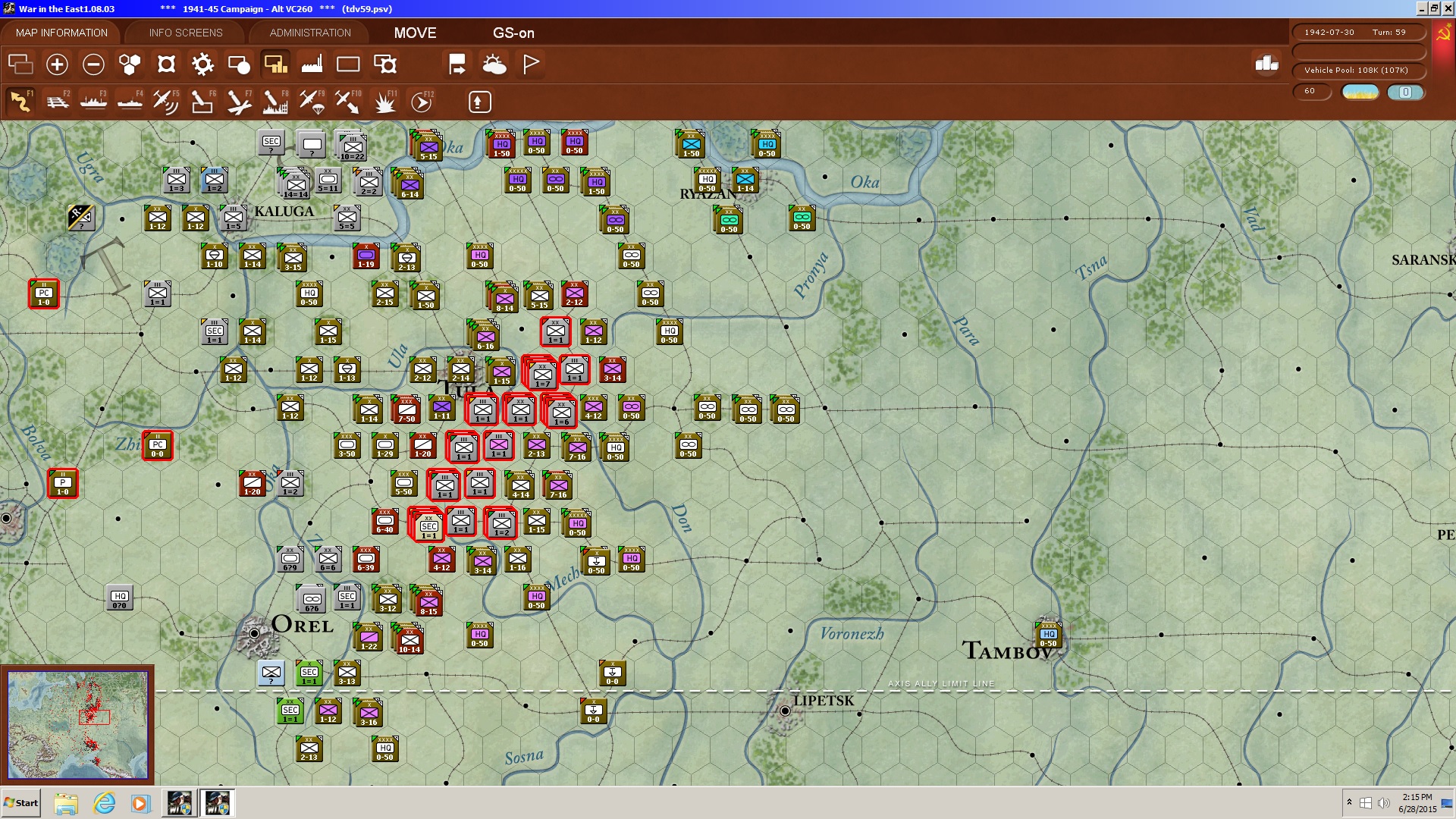Click the date and Turn: 59 field
1456x819 pixels.
click(1358, 32)
